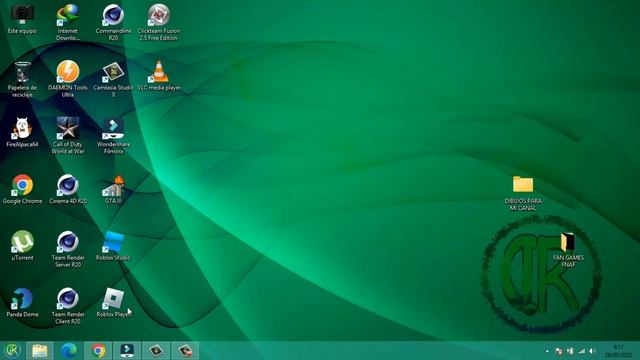Open File Explorer from the taskbar
The height and width of the screenshot is (360, 640).
[40, 351]
